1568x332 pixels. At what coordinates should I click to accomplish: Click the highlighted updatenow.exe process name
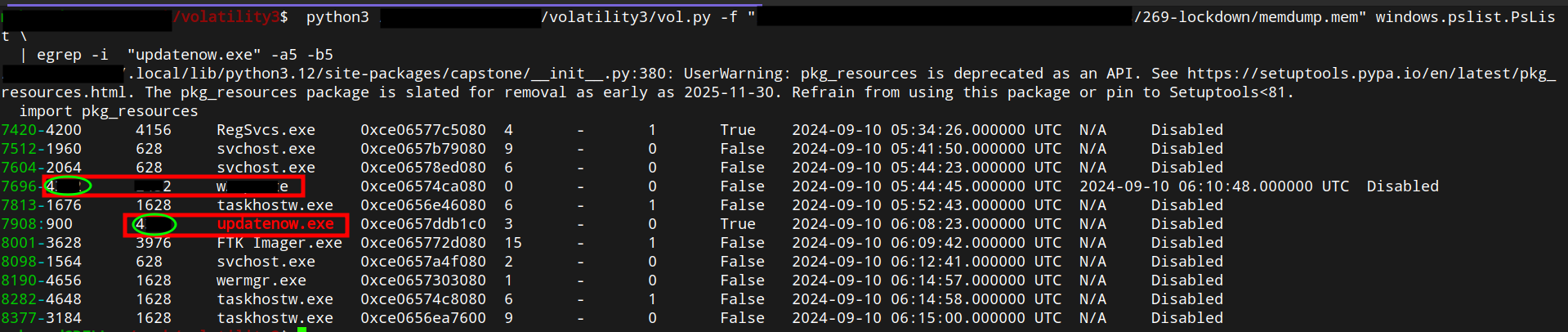coord(275,224)
